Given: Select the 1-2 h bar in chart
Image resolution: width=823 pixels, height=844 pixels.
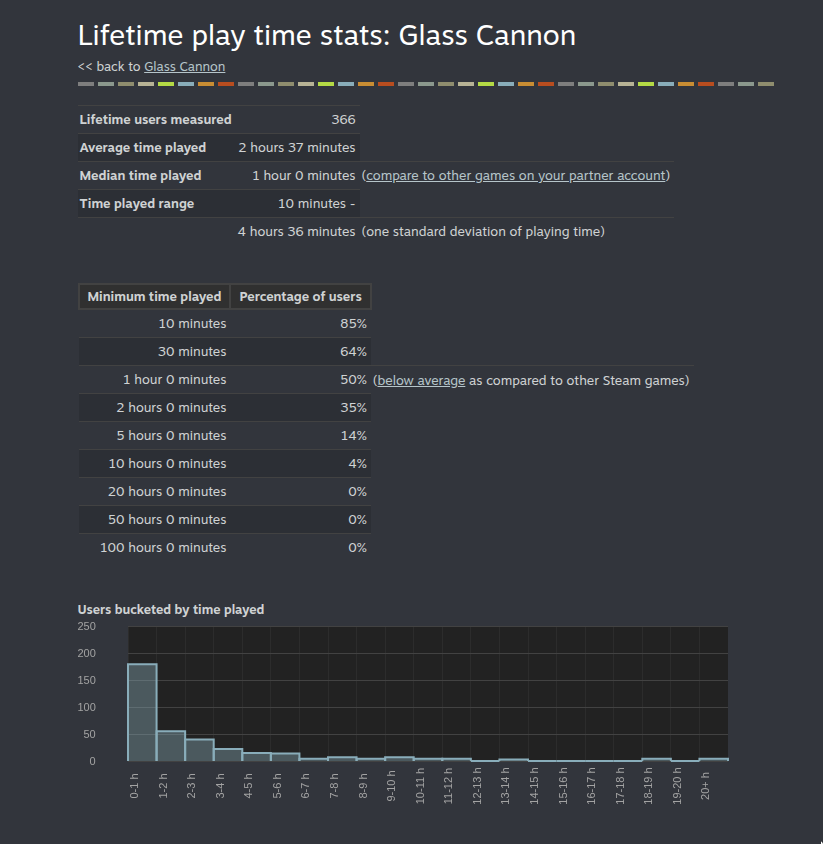Looking at the screenshot, I should pos(171,746).
